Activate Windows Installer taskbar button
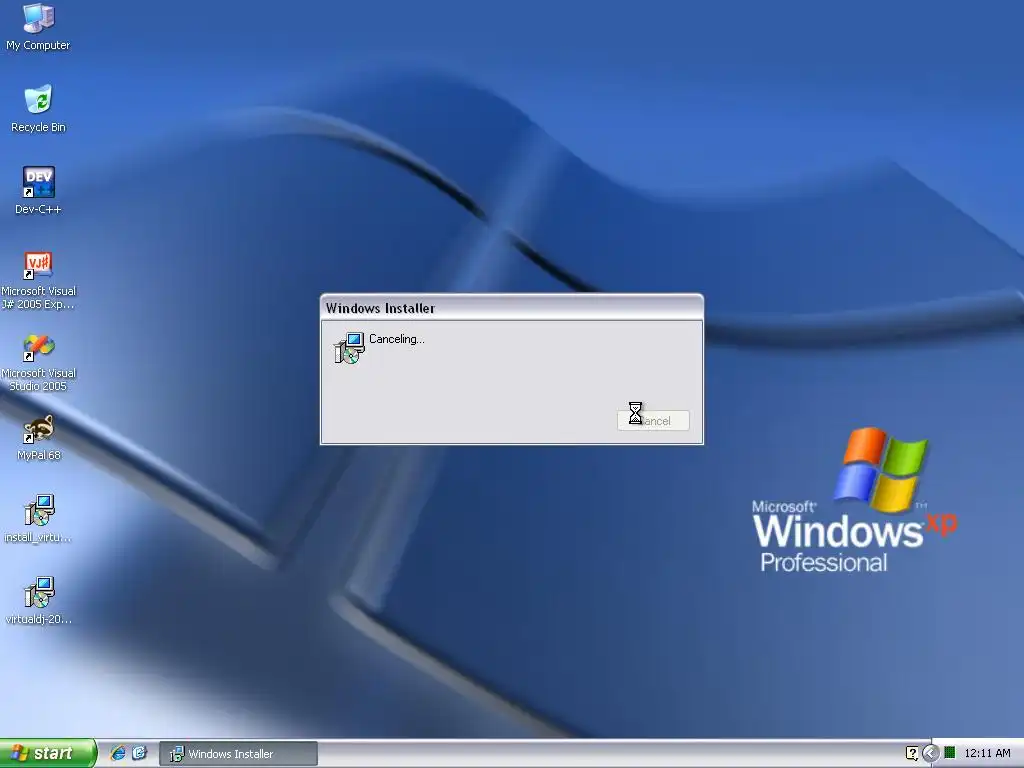This screenshot has height=768, width=1024. (x=238, y=754)
